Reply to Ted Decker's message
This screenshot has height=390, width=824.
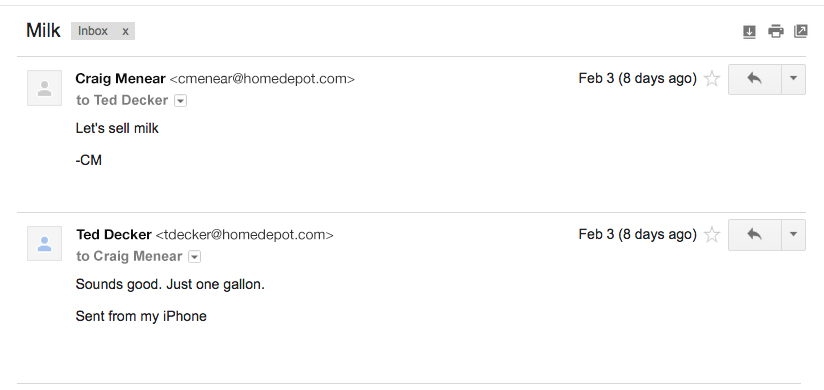755,235
